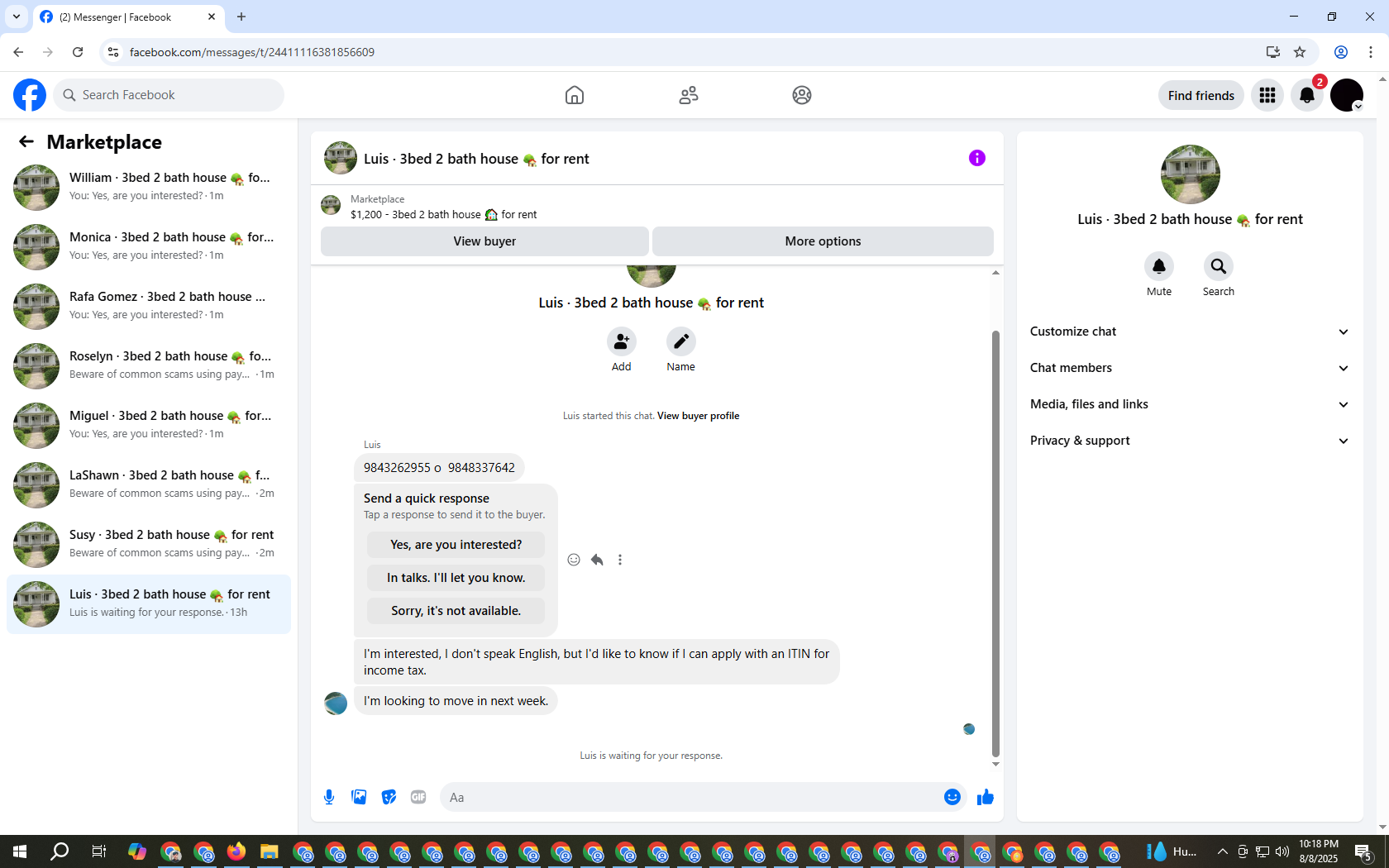This screenshot has width=1389, height=868.
Task: Click the Luis conversation row
Action: click(x=149, y=604)
